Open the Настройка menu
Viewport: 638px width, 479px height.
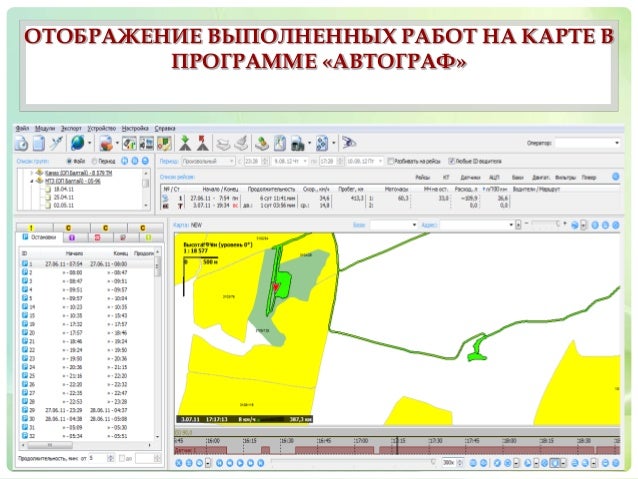coord(135,129)
